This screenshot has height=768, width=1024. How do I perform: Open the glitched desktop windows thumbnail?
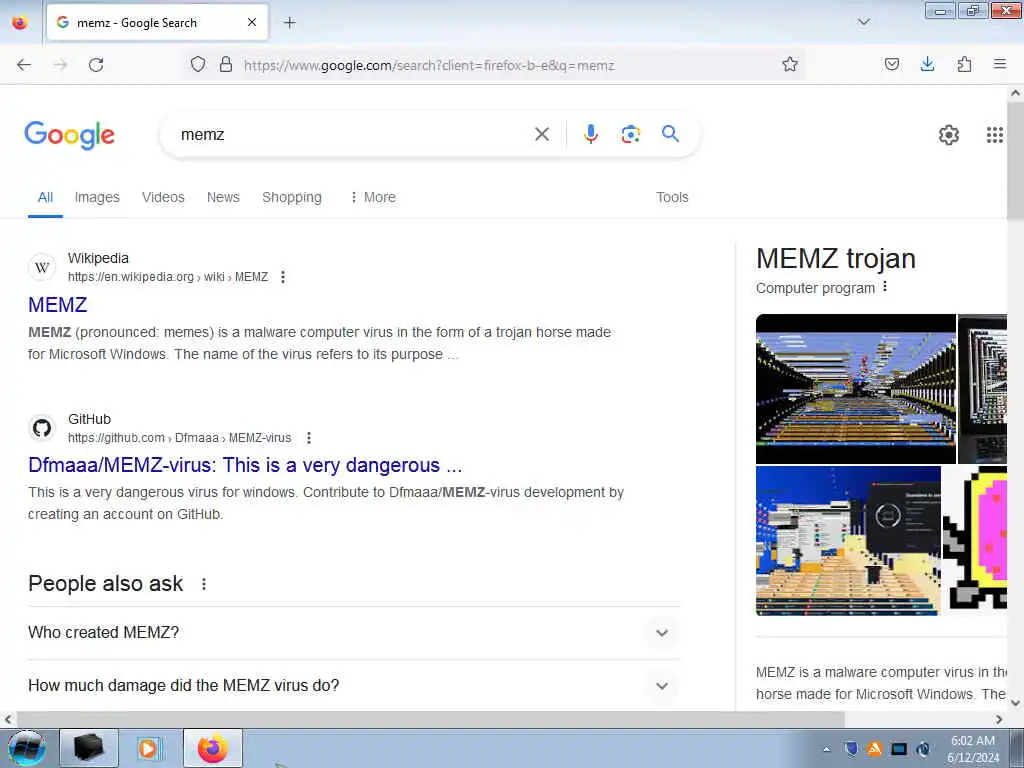pos(848,541)
